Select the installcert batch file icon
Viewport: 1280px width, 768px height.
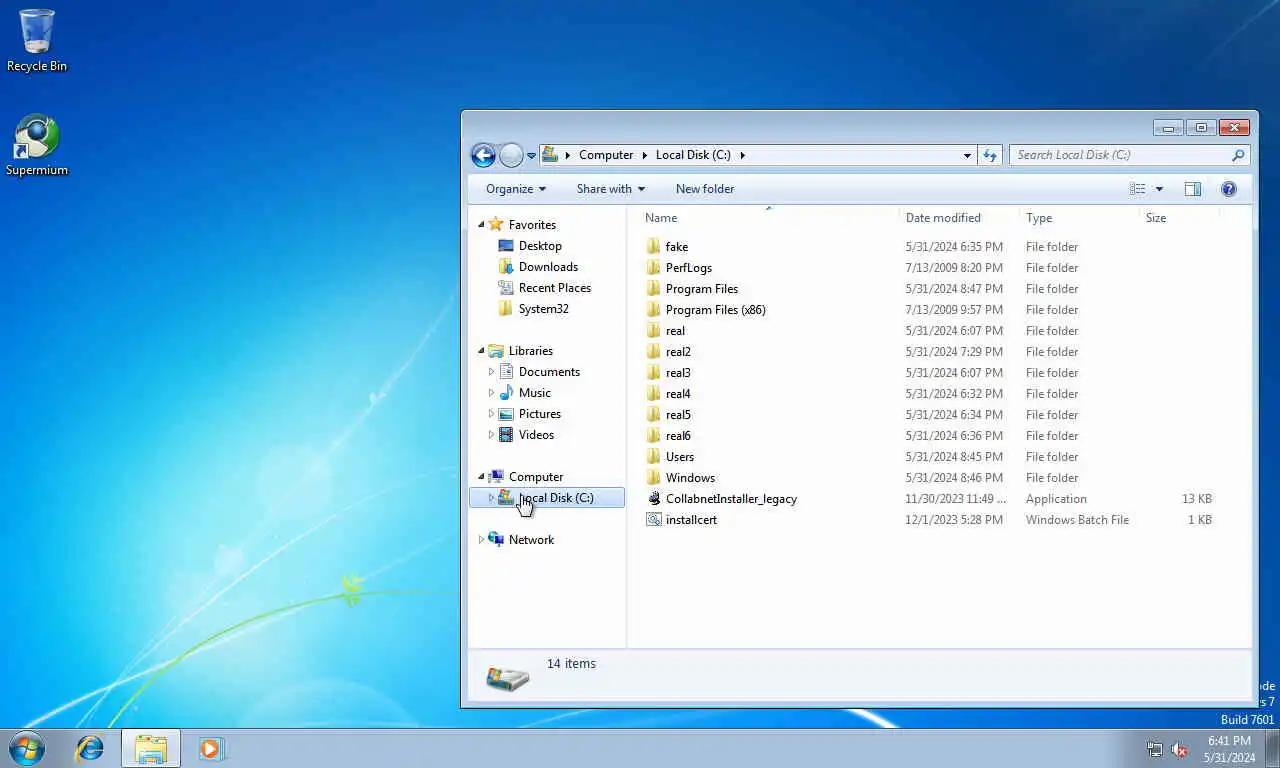654,520
